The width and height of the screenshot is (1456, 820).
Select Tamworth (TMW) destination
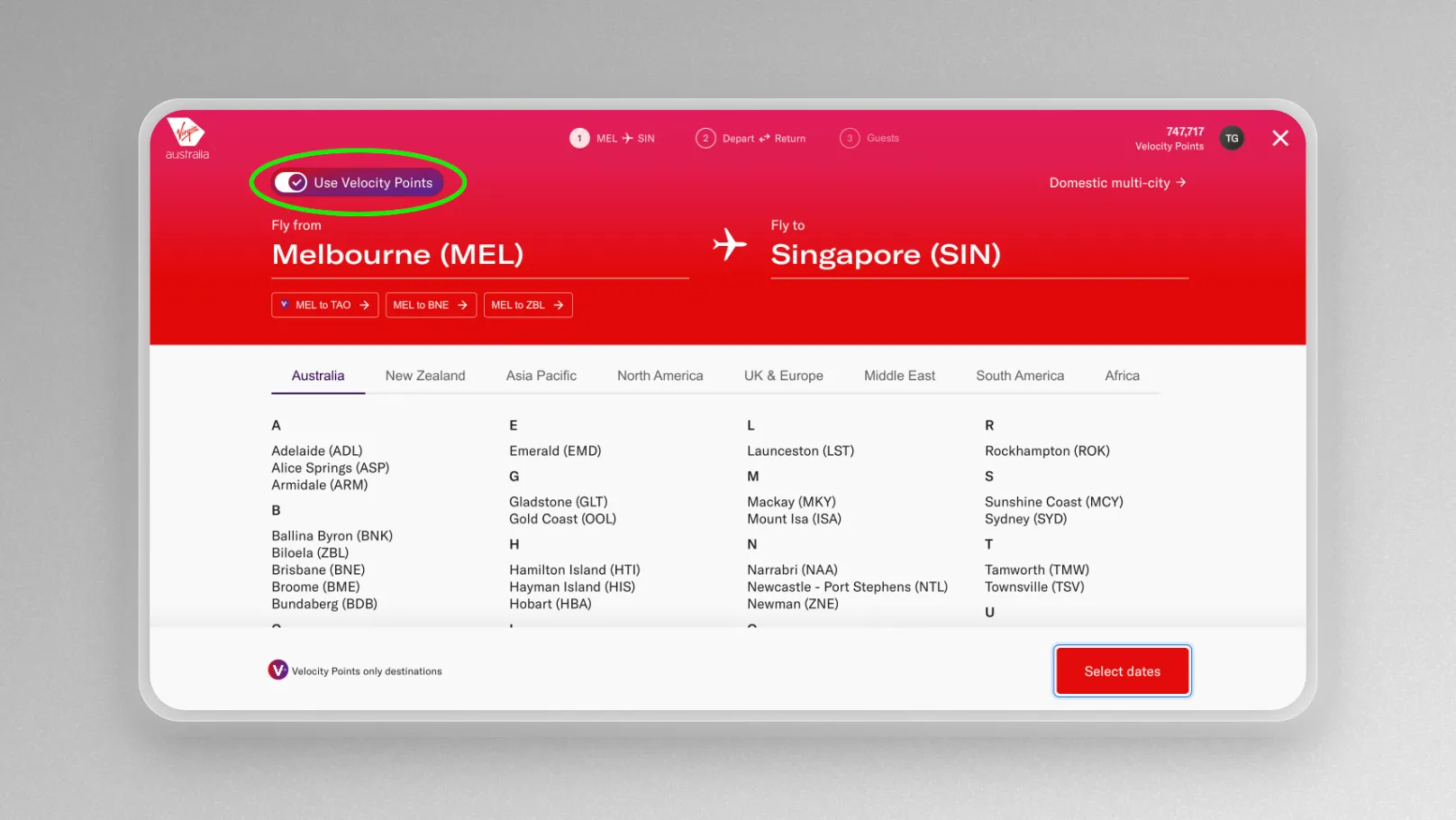coord(1037,569)
